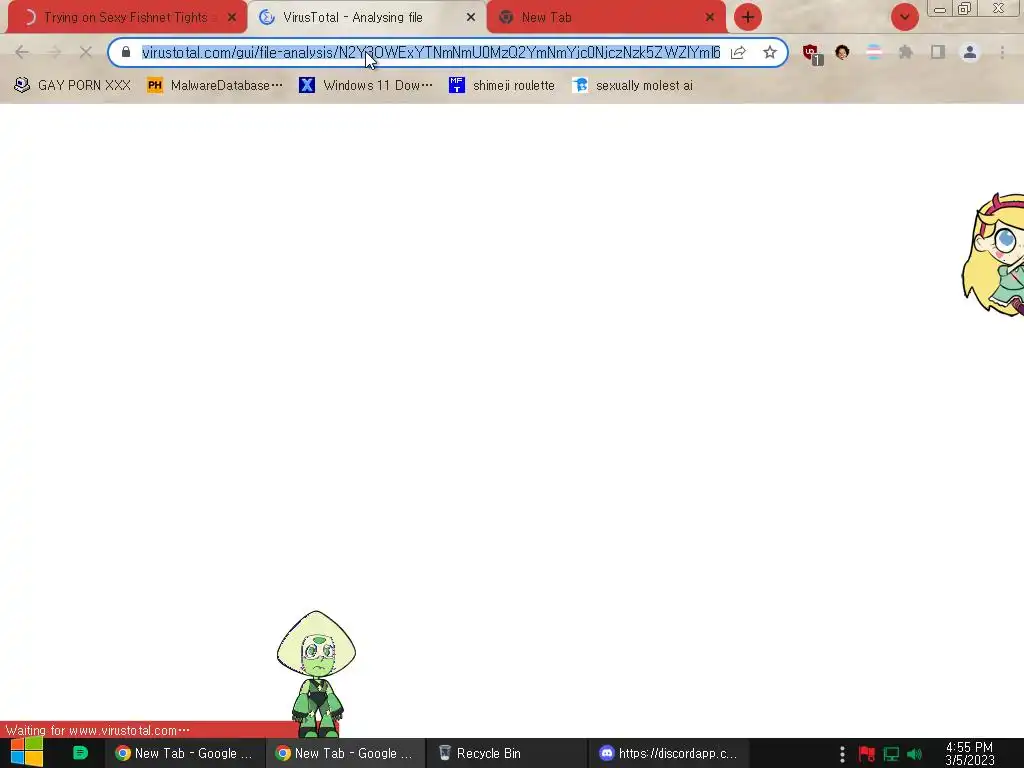Screen dimensions: 1024x768
Task: View site security lock information
Action: (x=126, y=52)
